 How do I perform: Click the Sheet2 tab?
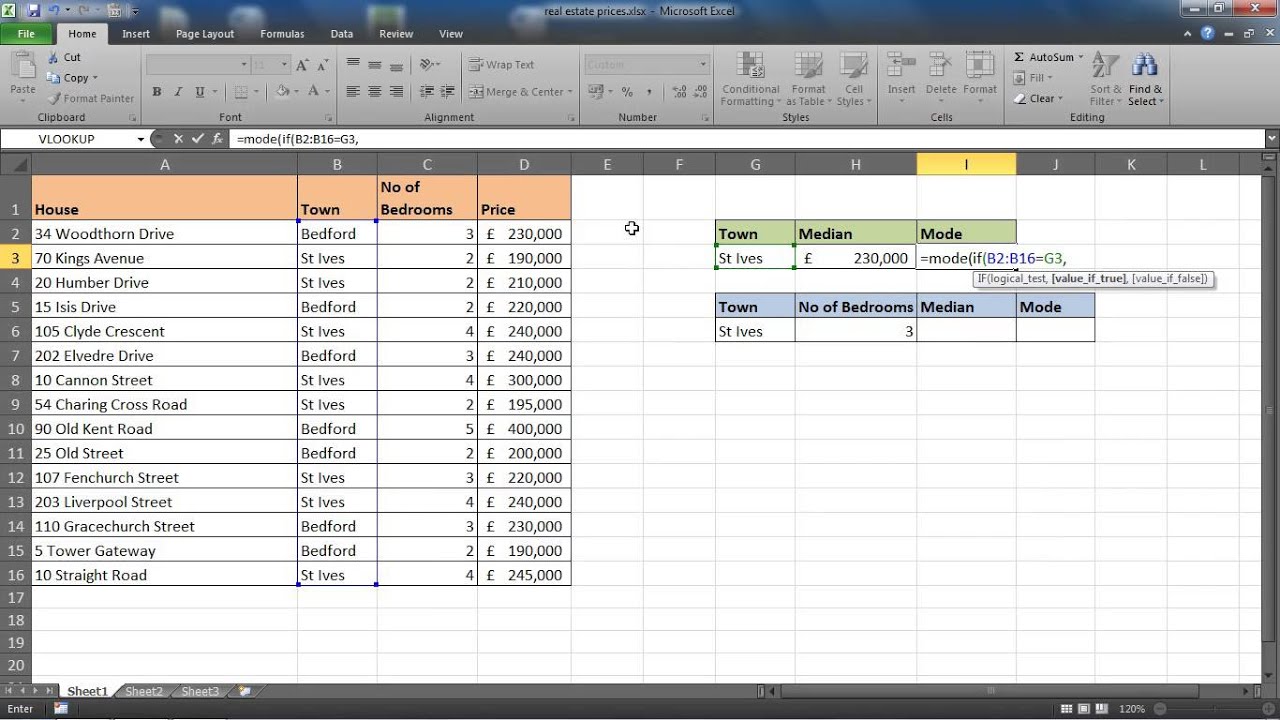[x=143, y=690]
